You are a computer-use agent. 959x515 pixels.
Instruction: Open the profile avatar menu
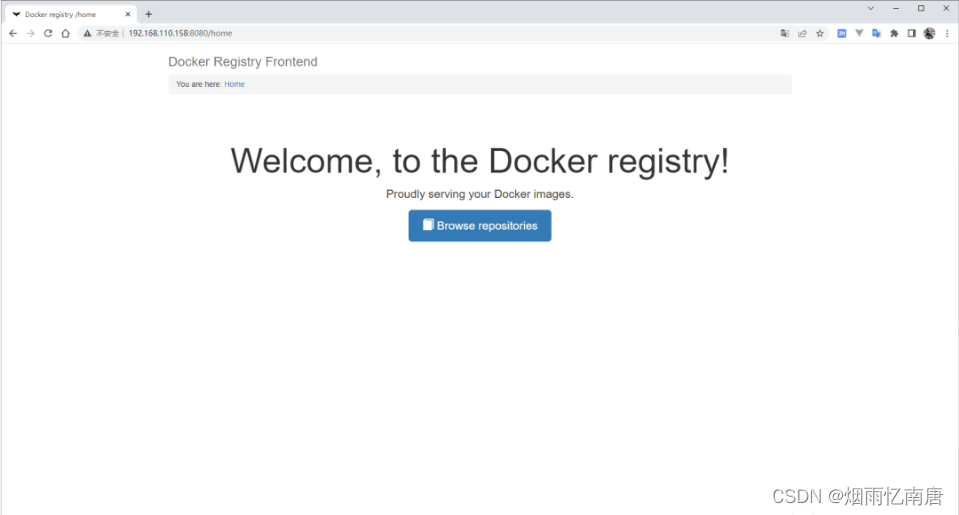point(929,33)
